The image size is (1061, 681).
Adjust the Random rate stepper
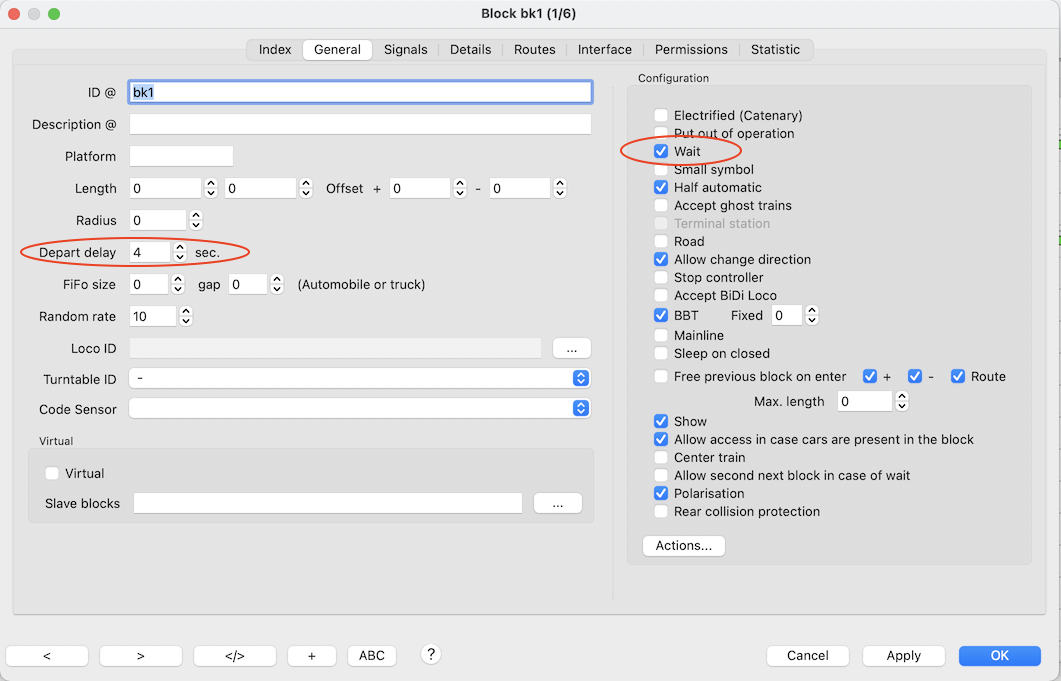click(186, 316)
